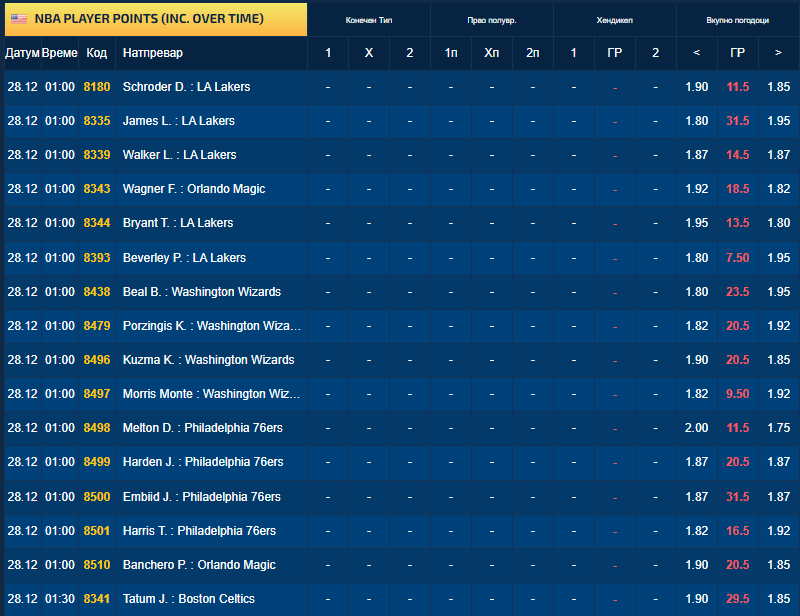The image size is (800, 616).
Task: Click the 9.50 points line for Morris Monte
Action: (x=738, y=394)
